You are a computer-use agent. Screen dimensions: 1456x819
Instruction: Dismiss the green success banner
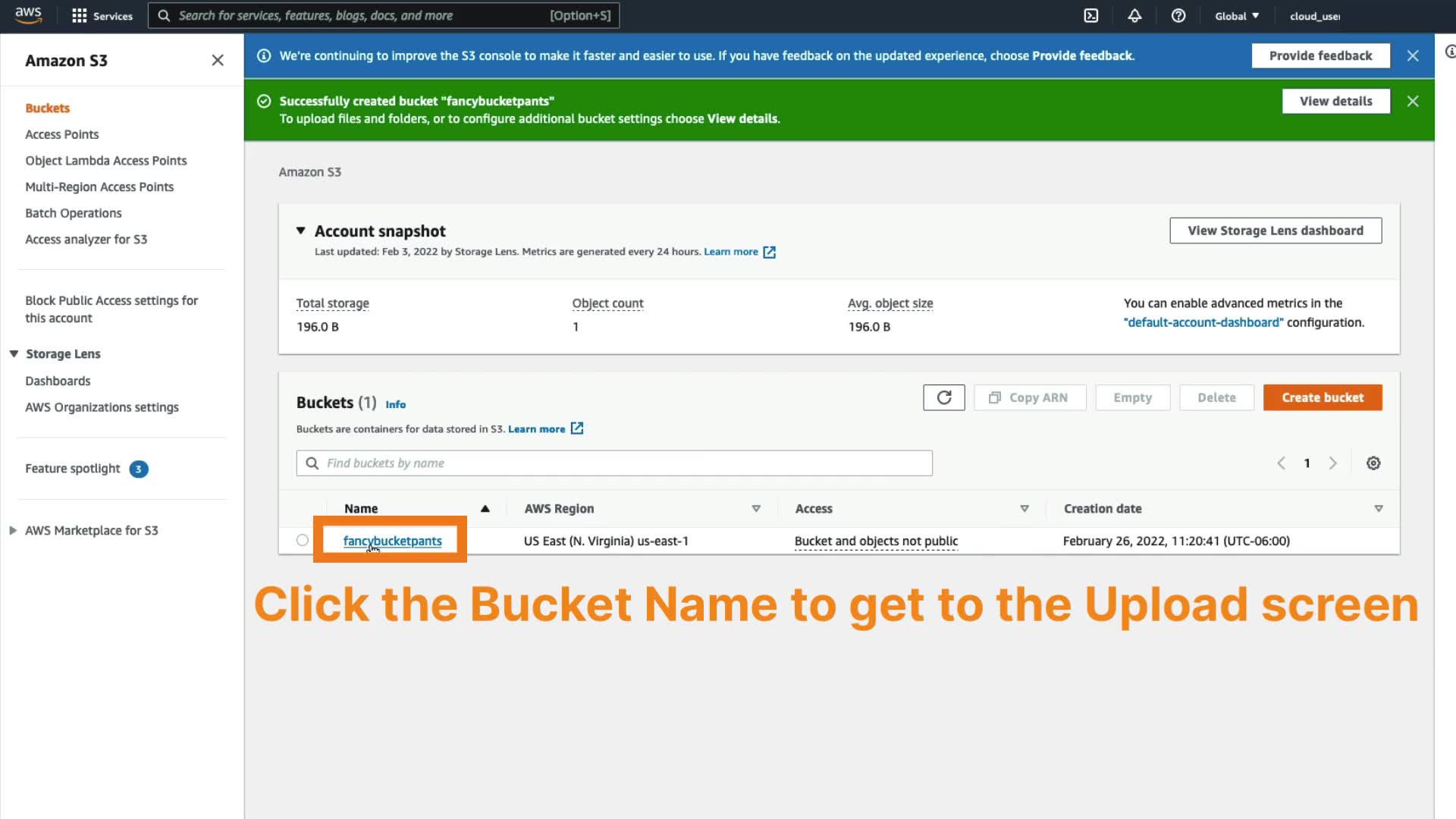click(1412, 101)
